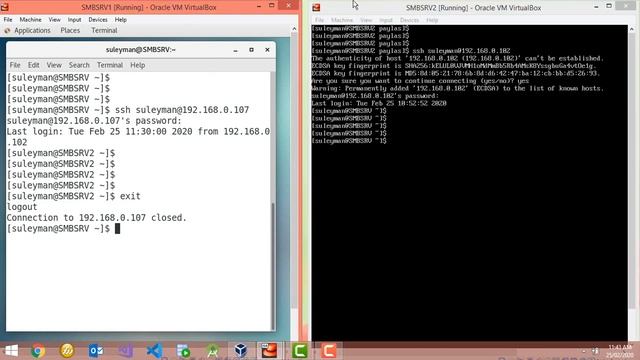Click the ECDSA SHA256 fingerprint line in SMBSRV2

click(454, 66)
